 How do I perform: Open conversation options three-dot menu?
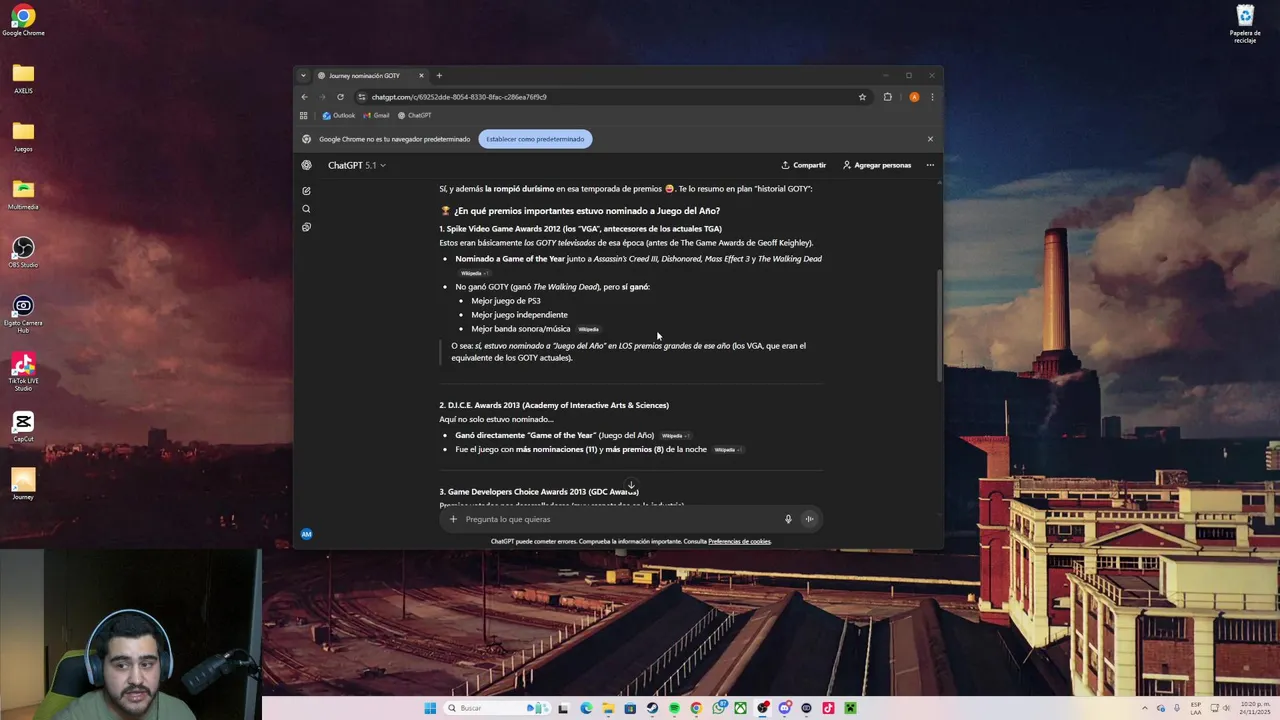(930, 165)
